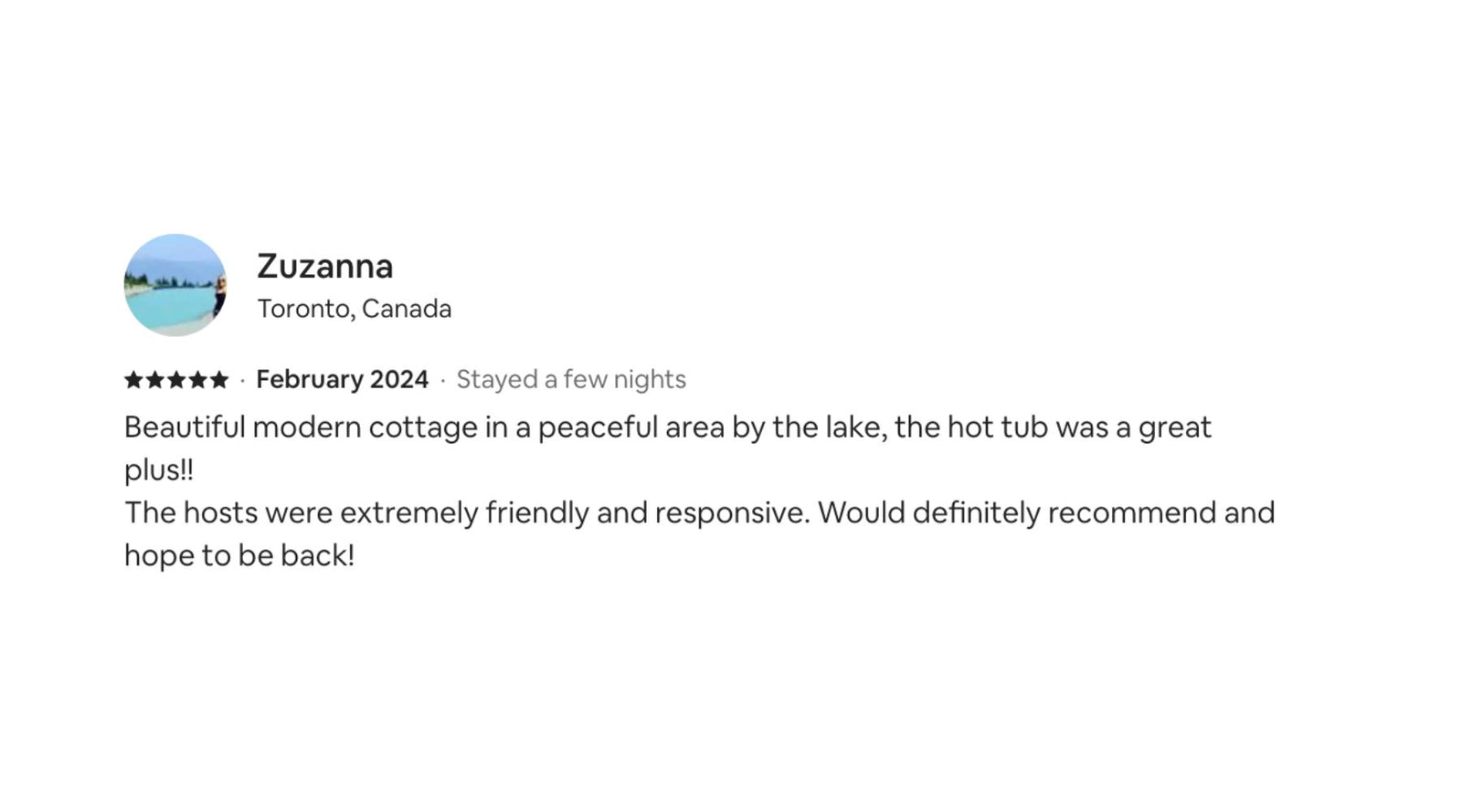Select the third rating star
This screenshot has width=1462, height=812.
click(x=176, y=380)
